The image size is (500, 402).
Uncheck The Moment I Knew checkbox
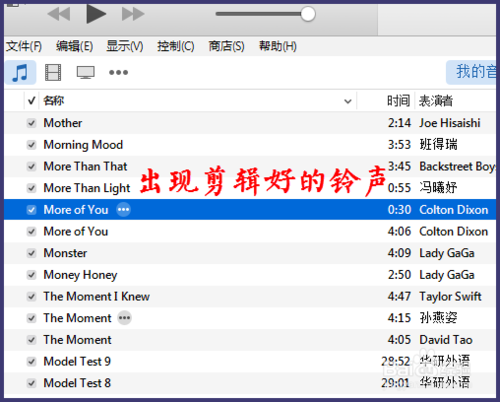point(31,296)
